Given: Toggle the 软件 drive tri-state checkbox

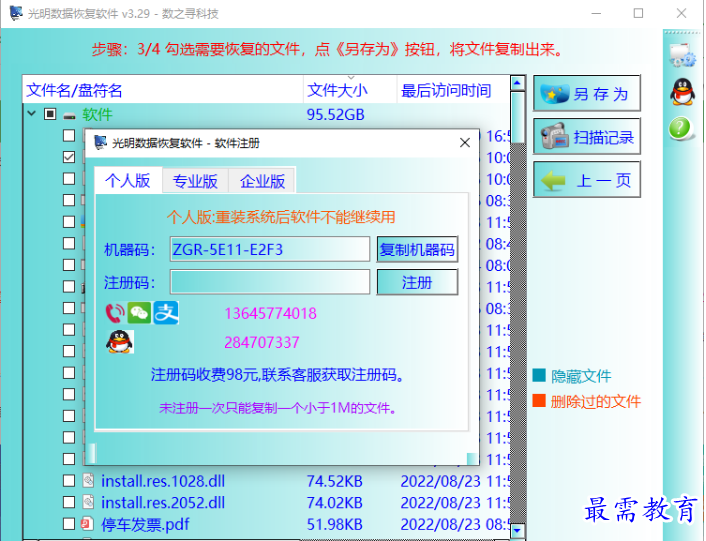Looking at the screenshot, I should tap(50, 114).
